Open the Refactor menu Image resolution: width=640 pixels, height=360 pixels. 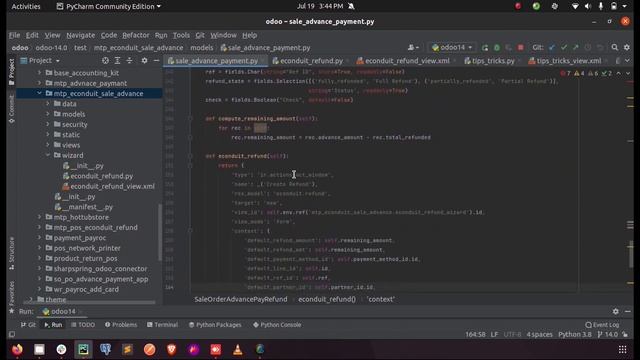click(x=136, y=36)
